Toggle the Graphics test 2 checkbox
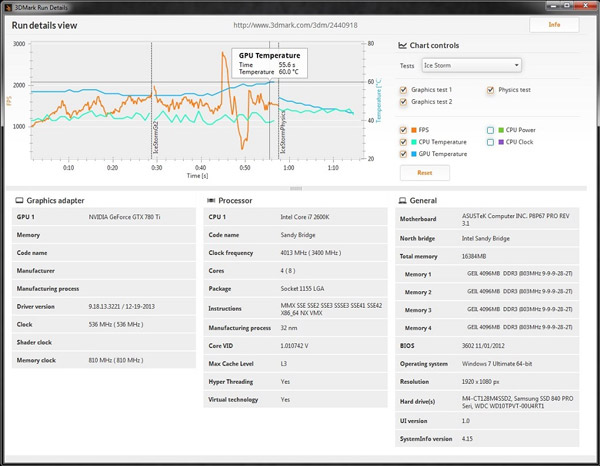Image resolution: width=600 pixels, height=466 pixels. click(x=403, y=102)
